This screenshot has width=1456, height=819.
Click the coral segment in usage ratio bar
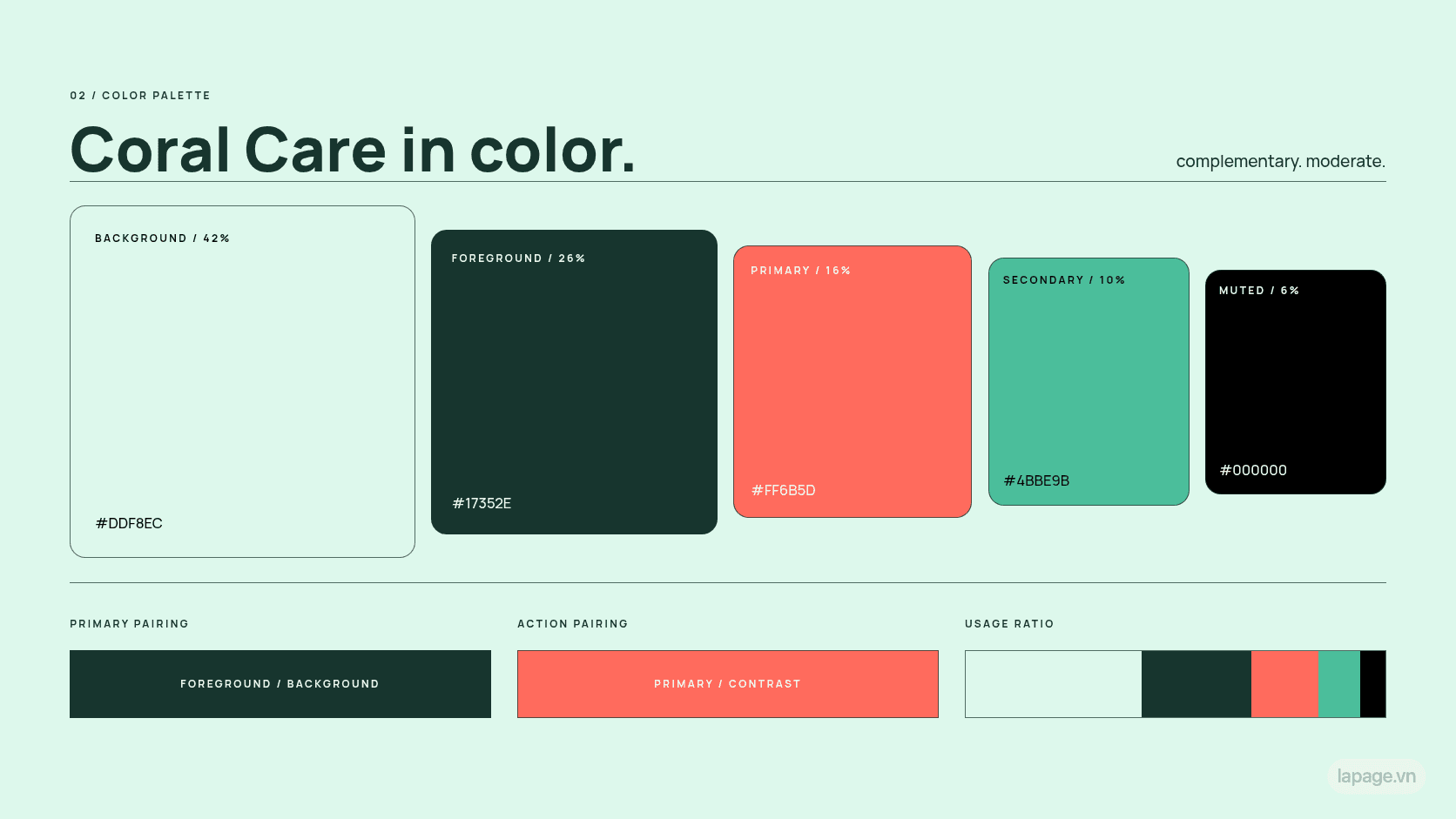(1284, 684)
